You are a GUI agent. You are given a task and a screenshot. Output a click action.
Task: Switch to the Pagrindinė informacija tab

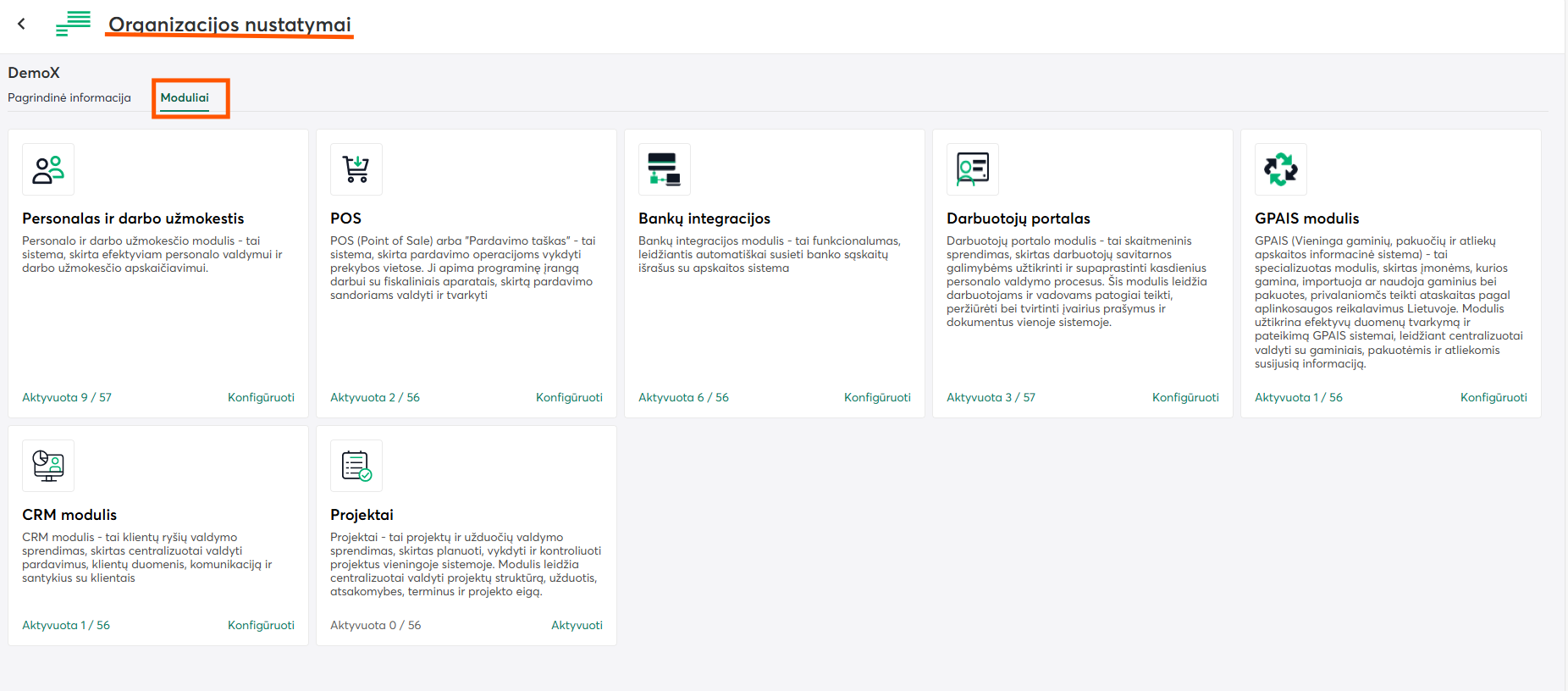click(x=69, y=97)
